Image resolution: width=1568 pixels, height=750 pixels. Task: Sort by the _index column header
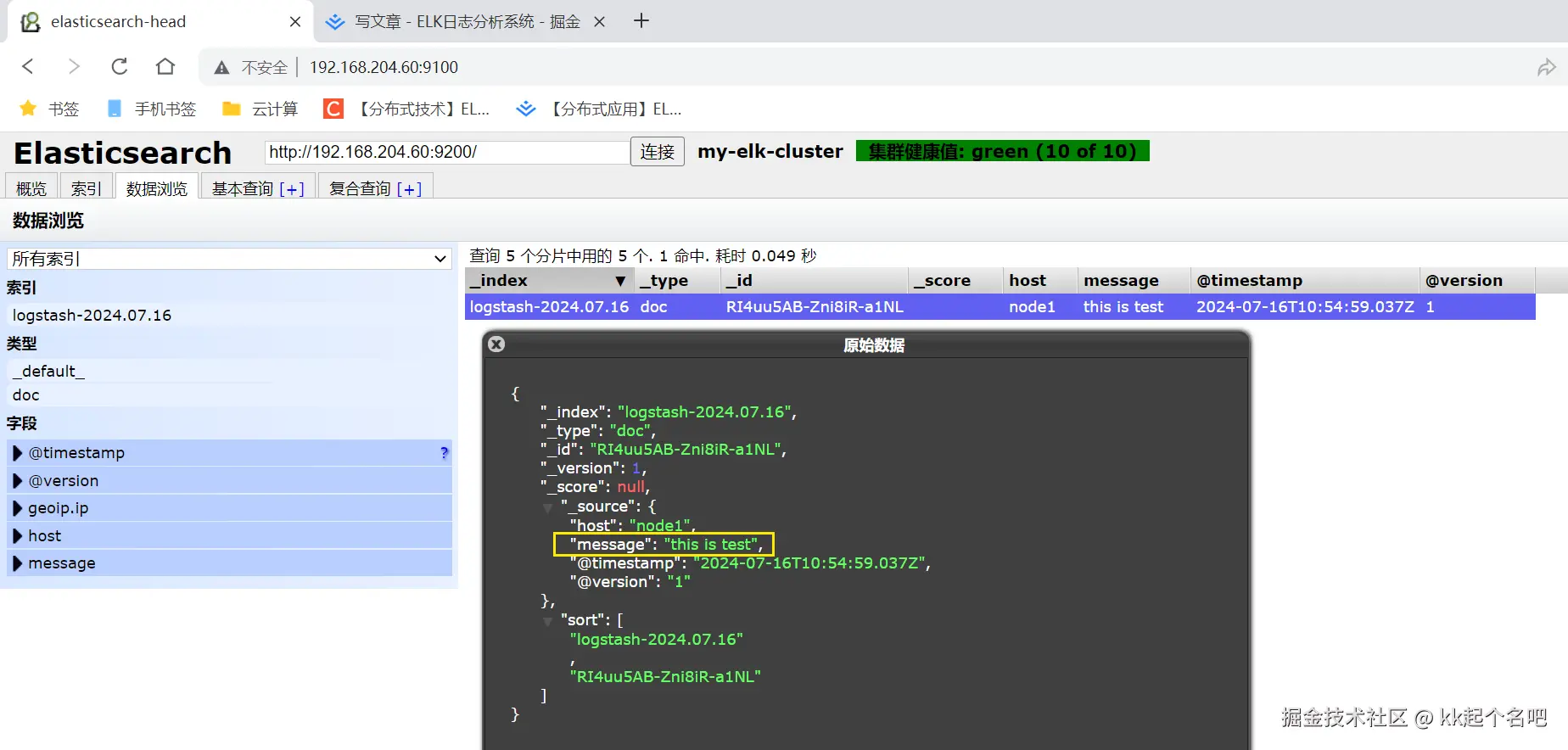click(x=549, y=281)
